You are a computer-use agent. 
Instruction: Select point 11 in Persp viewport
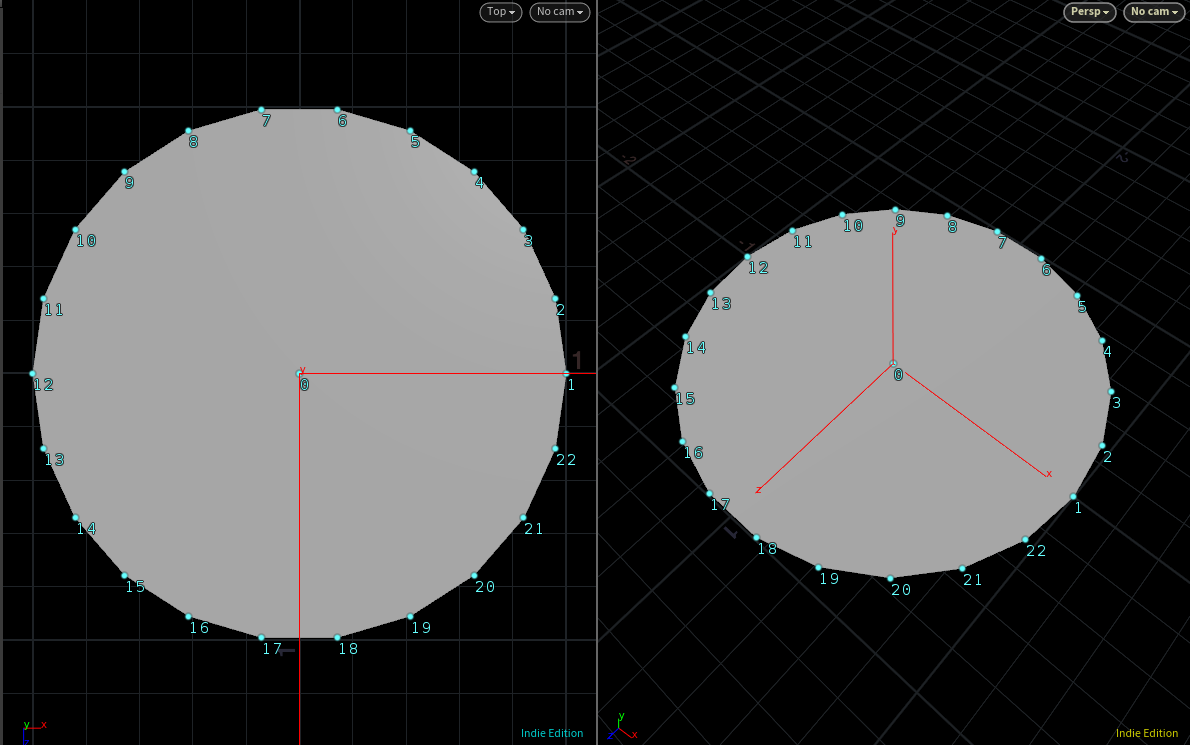coord(792,231)
